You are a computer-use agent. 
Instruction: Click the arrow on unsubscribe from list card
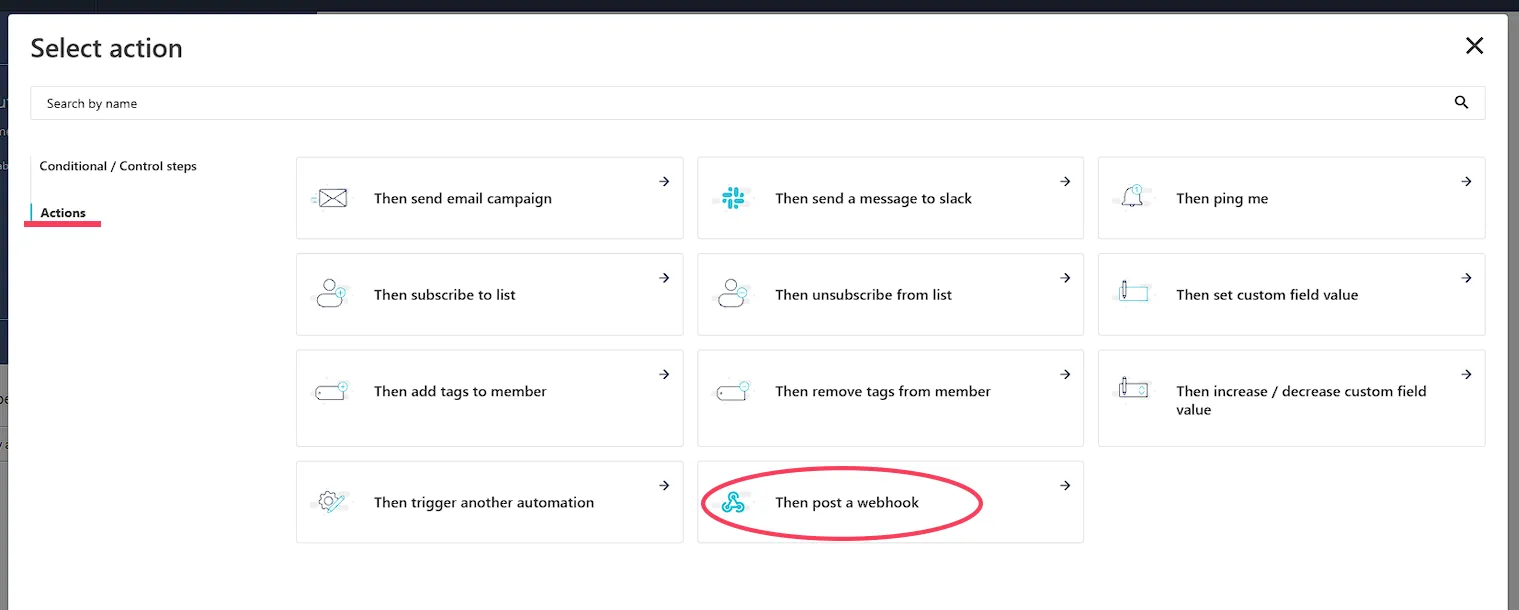pos(1065,278)
